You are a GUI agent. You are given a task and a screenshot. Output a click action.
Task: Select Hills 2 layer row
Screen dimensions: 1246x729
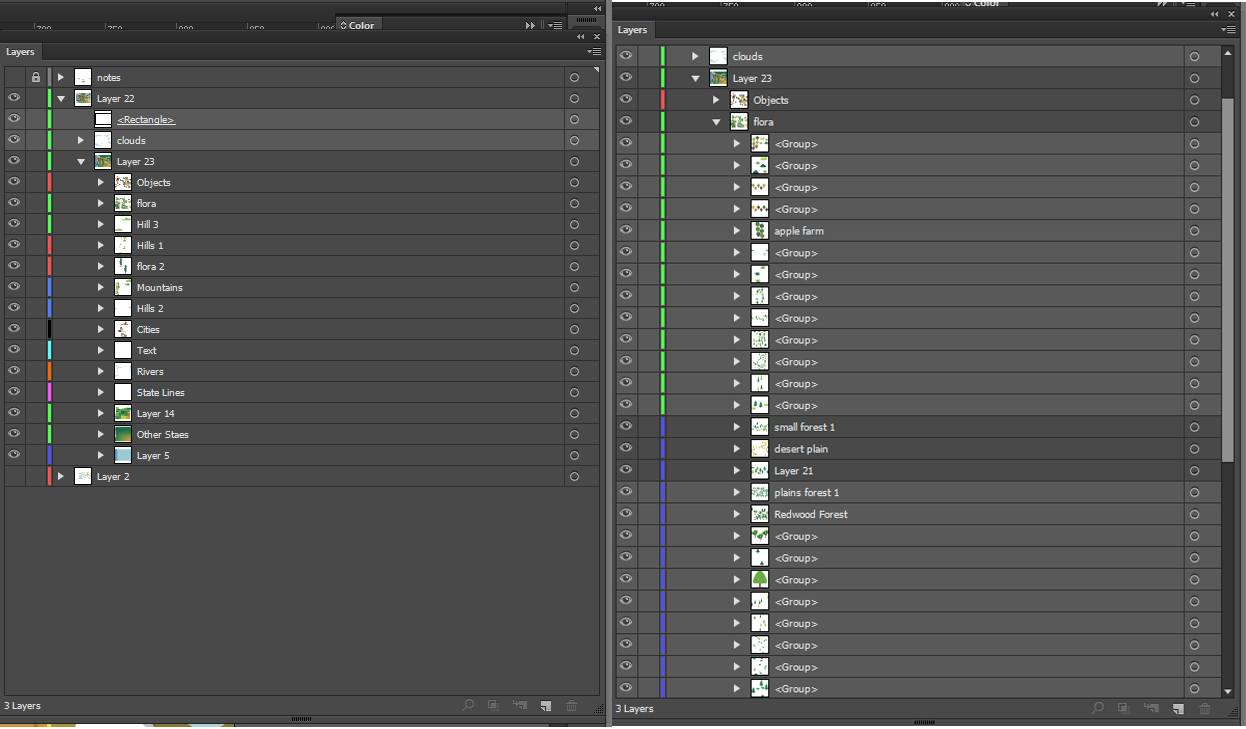point(301,308)
